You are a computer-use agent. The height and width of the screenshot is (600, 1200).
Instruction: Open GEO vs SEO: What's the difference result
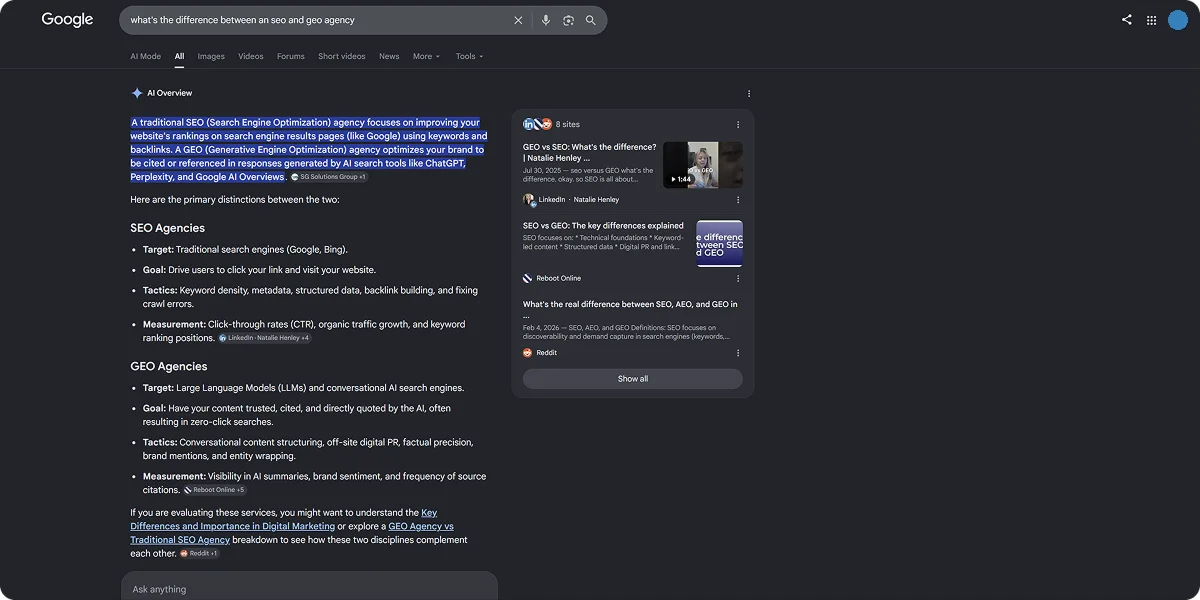590,152
